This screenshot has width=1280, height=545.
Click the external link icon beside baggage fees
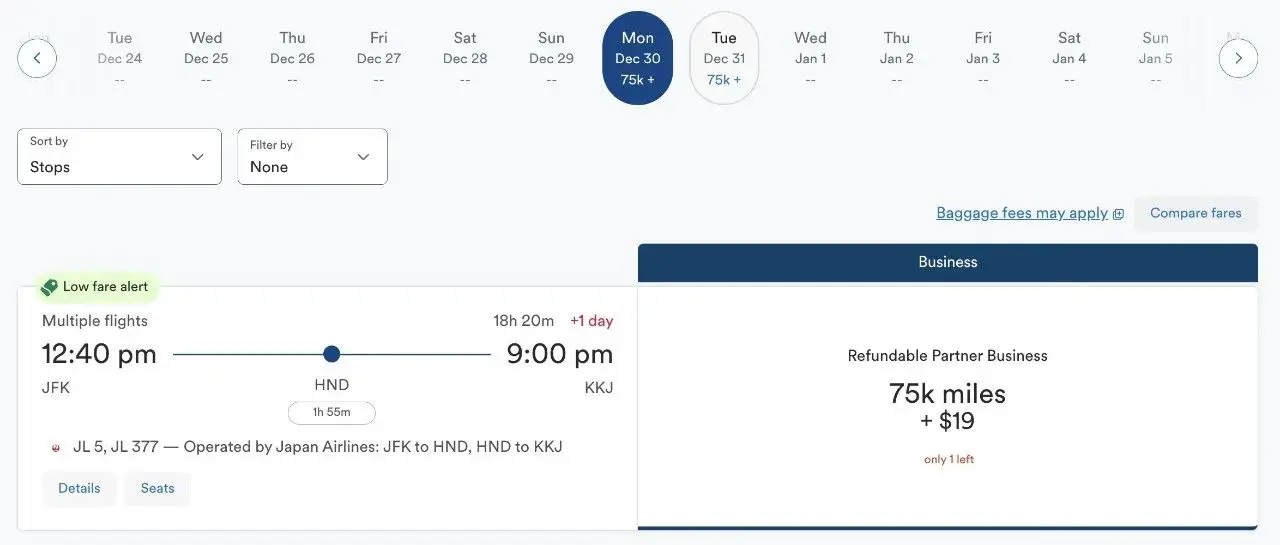click(1118, 214)
